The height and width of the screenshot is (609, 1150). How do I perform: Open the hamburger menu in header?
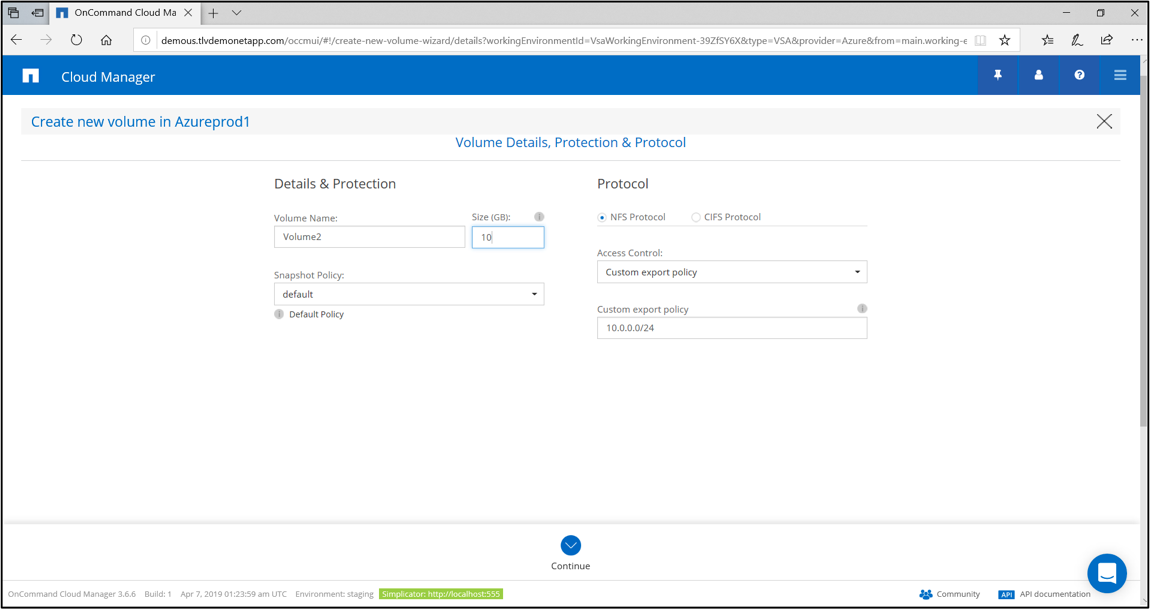tap(1120, 76)
